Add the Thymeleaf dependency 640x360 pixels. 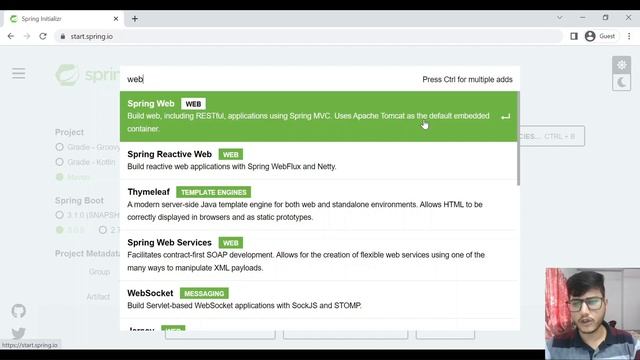(x=318, y=204)
